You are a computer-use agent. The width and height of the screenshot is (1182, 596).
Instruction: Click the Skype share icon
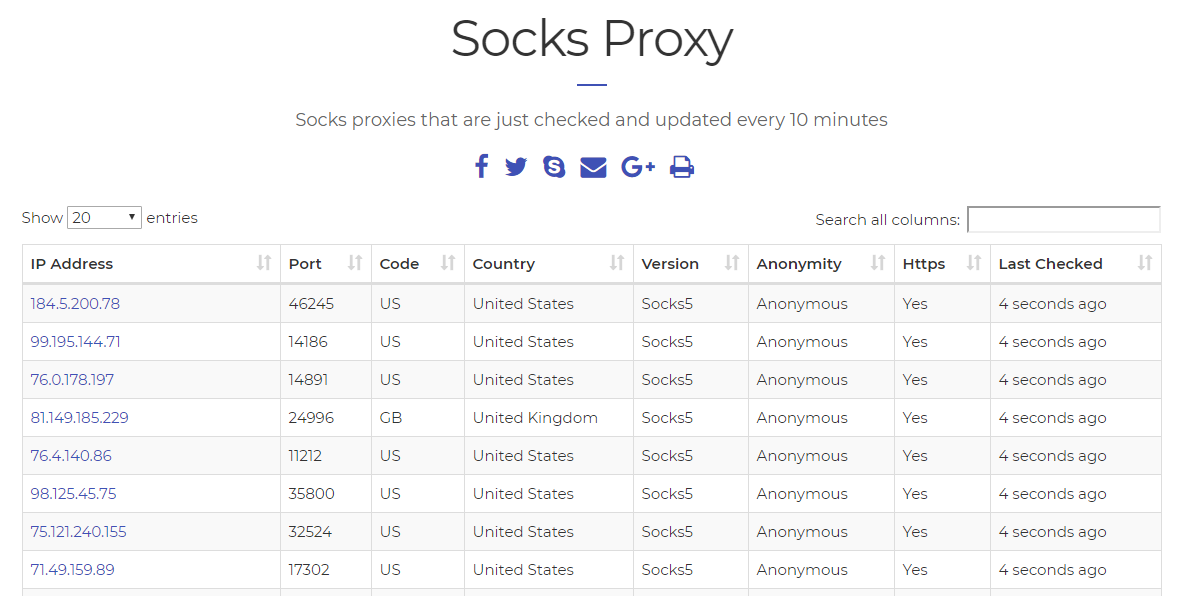coord(554,167)
